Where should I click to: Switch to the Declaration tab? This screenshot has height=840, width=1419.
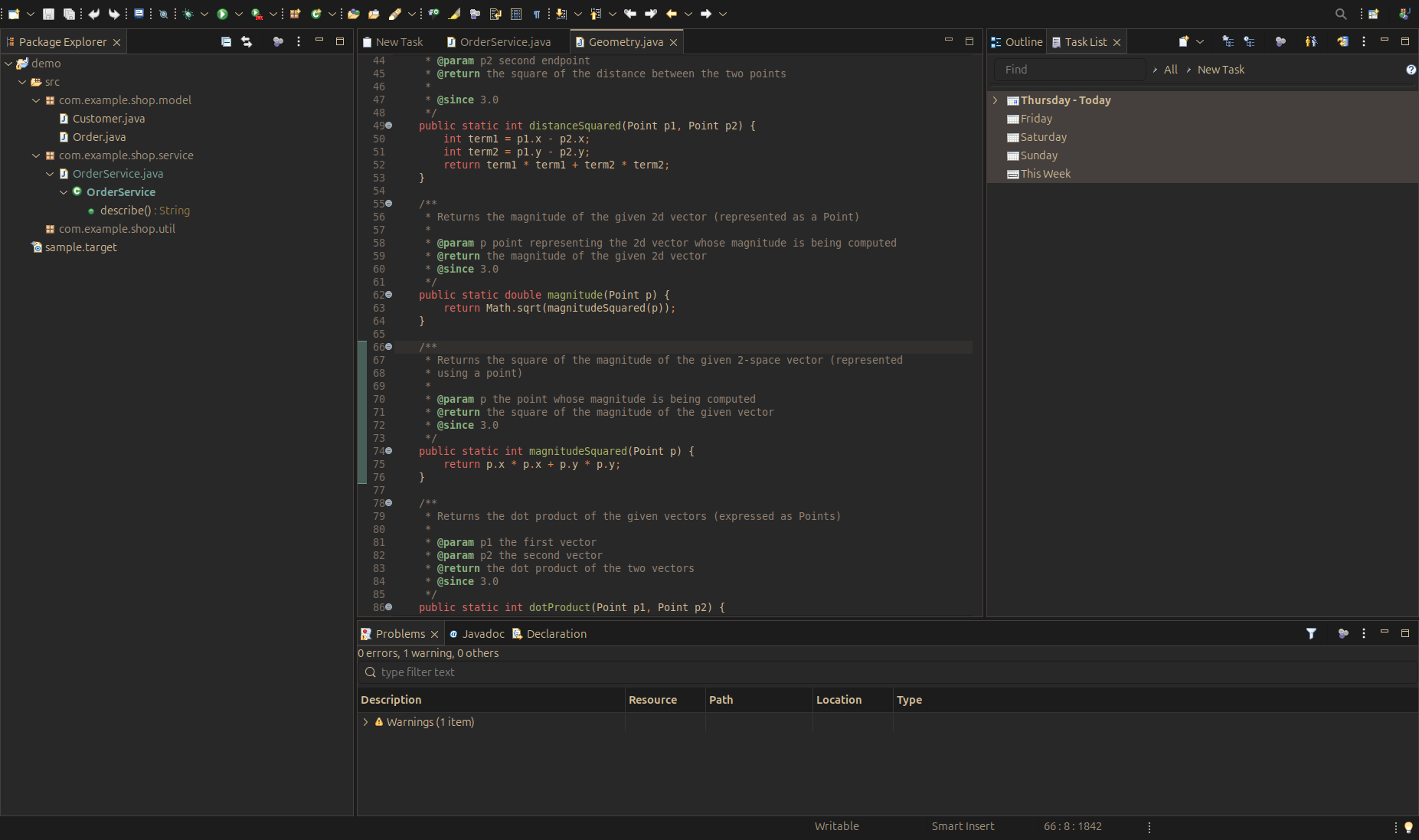[x=549, y=634]
